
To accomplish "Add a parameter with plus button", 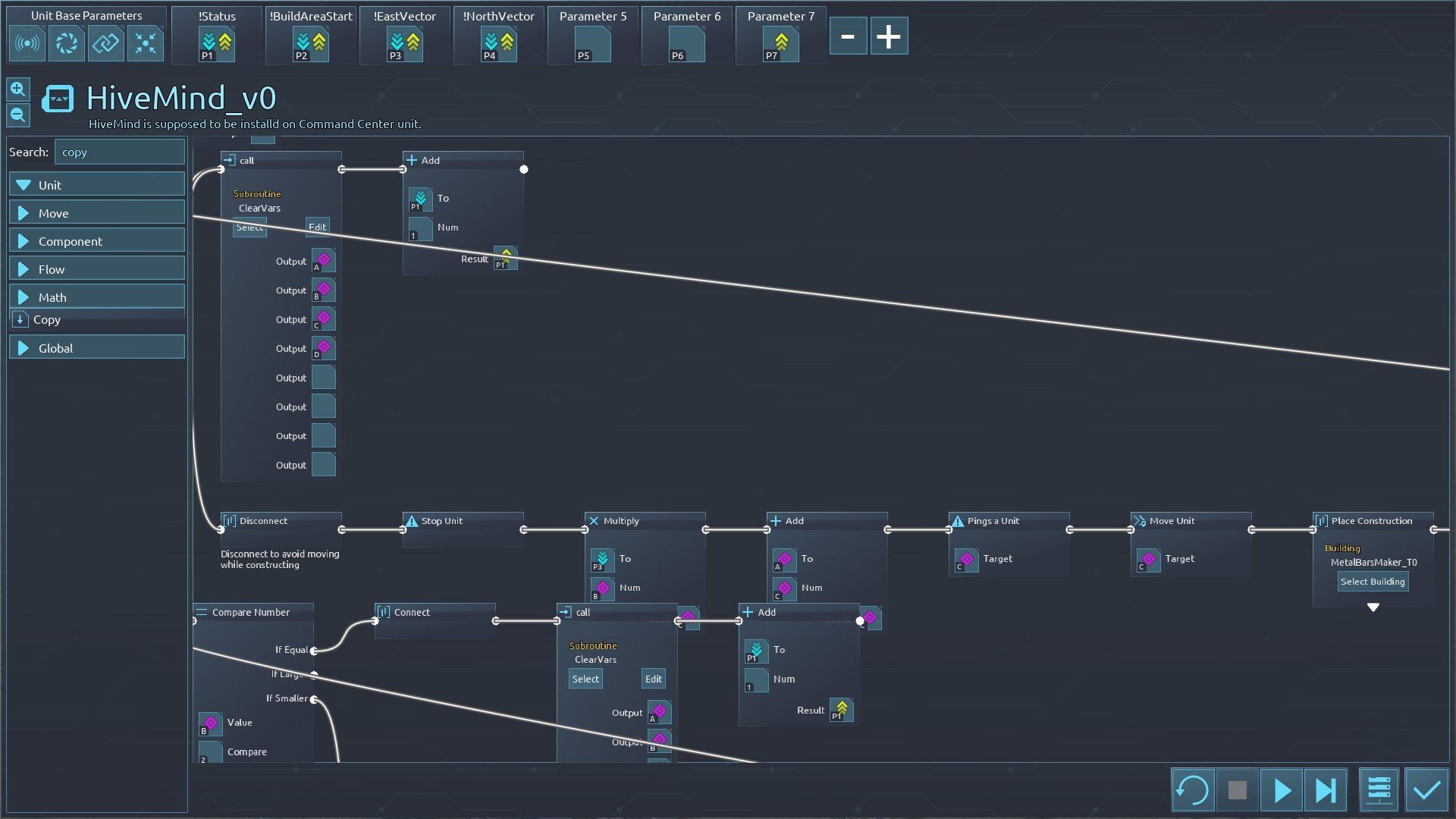I will tap(889, 36).
